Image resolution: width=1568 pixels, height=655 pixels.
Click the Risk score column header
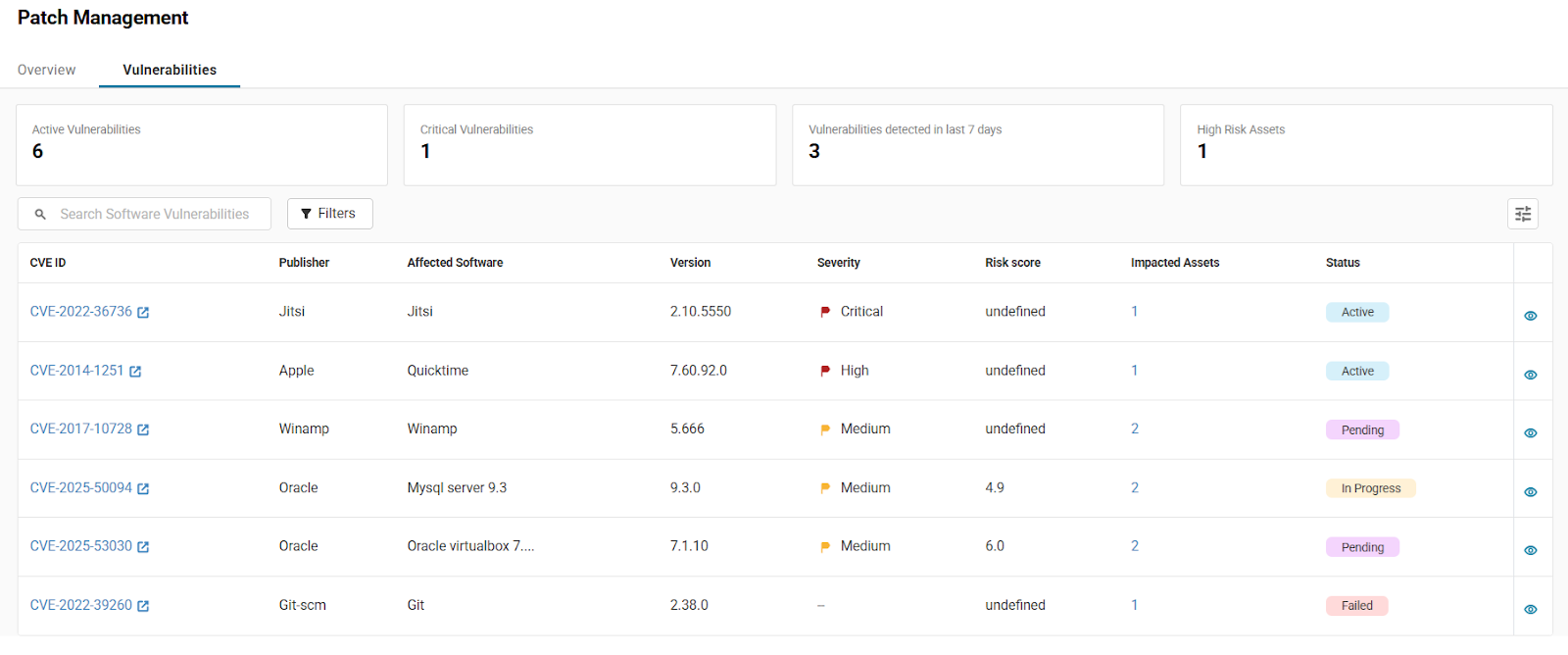point(1012,263)
